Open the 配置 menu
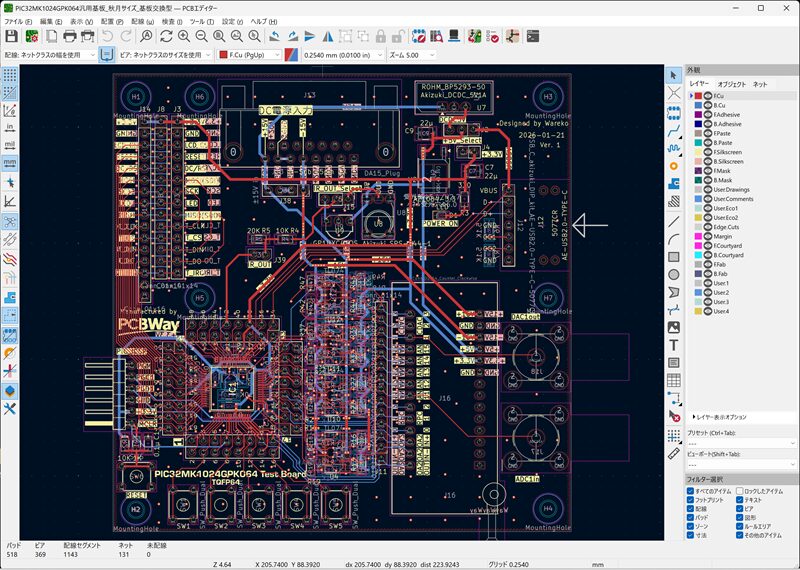 [x=112, y=21]
